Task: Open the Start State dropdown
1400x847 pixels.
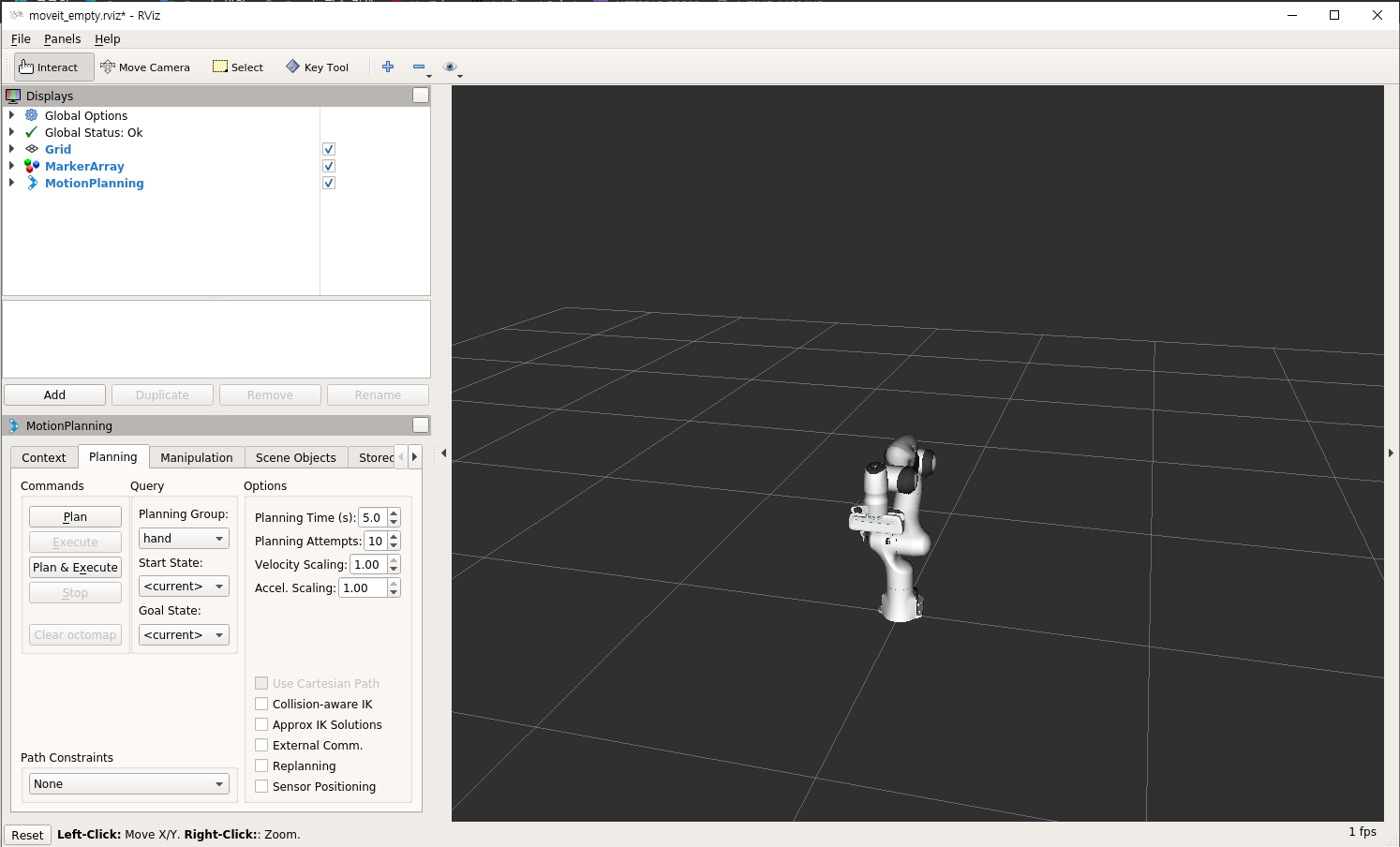Action: coord(184,587)
